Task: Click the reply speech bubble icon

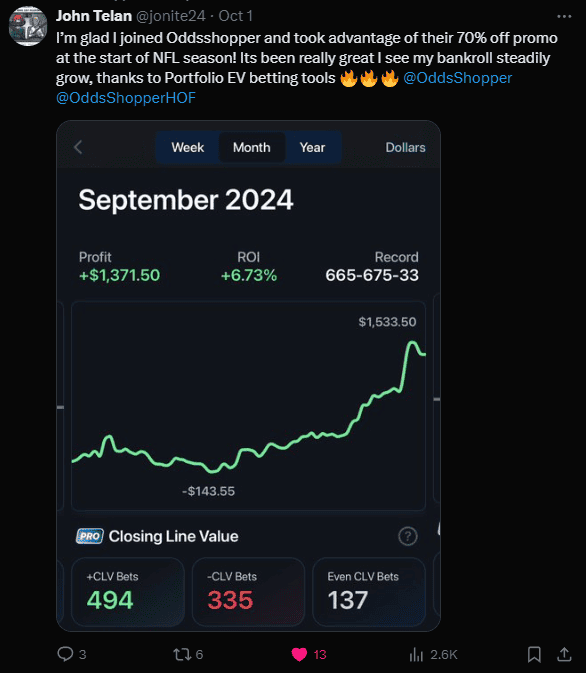Action: [x=65, y=654]
